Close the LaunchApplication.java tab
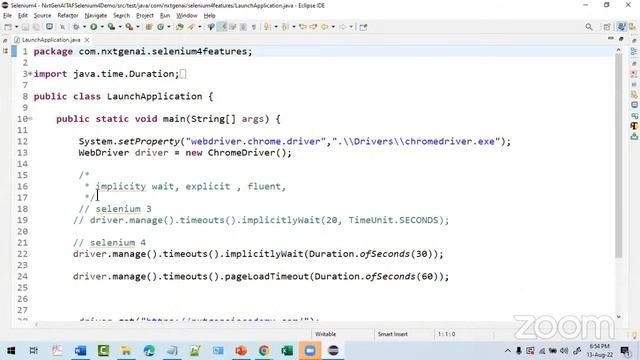Image resolution: width=640 pixels, height=360 pixels. tap(87, 40)
